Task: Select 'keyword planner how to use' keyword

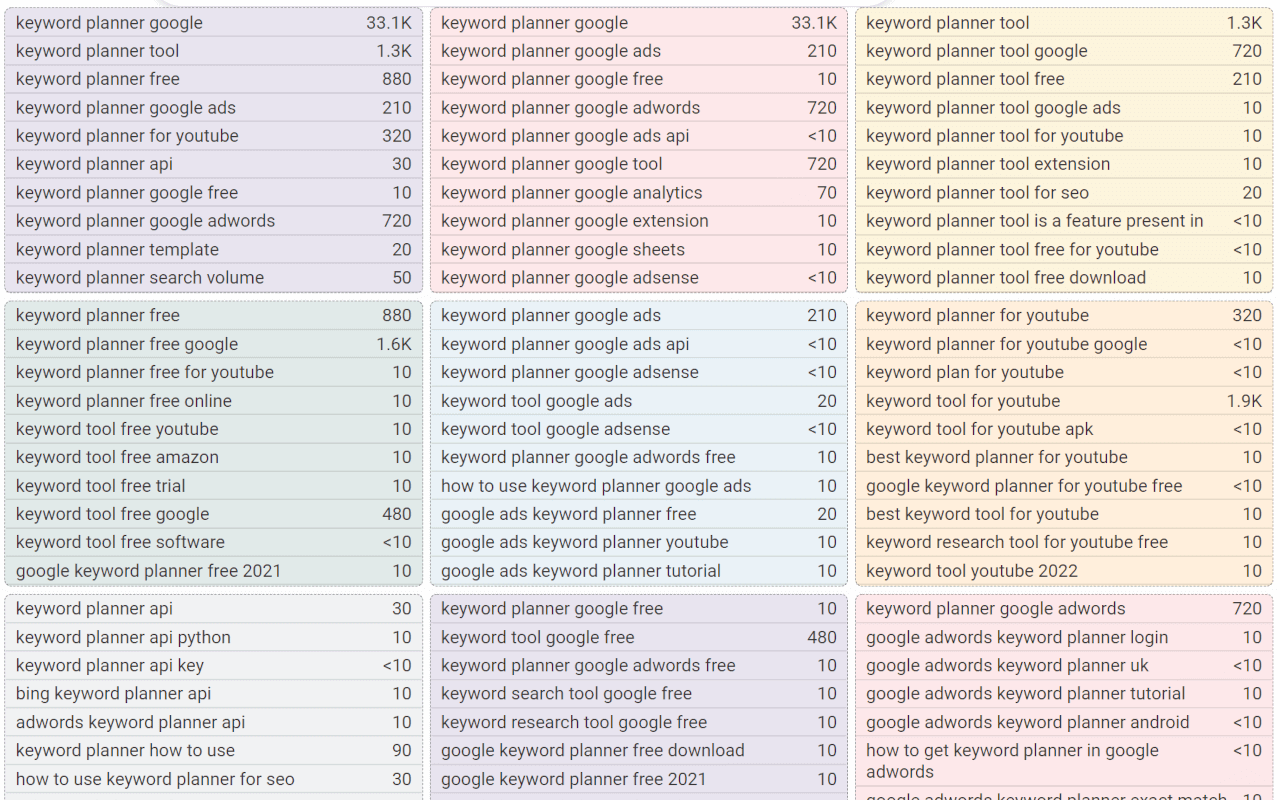Action: (126, 750)
